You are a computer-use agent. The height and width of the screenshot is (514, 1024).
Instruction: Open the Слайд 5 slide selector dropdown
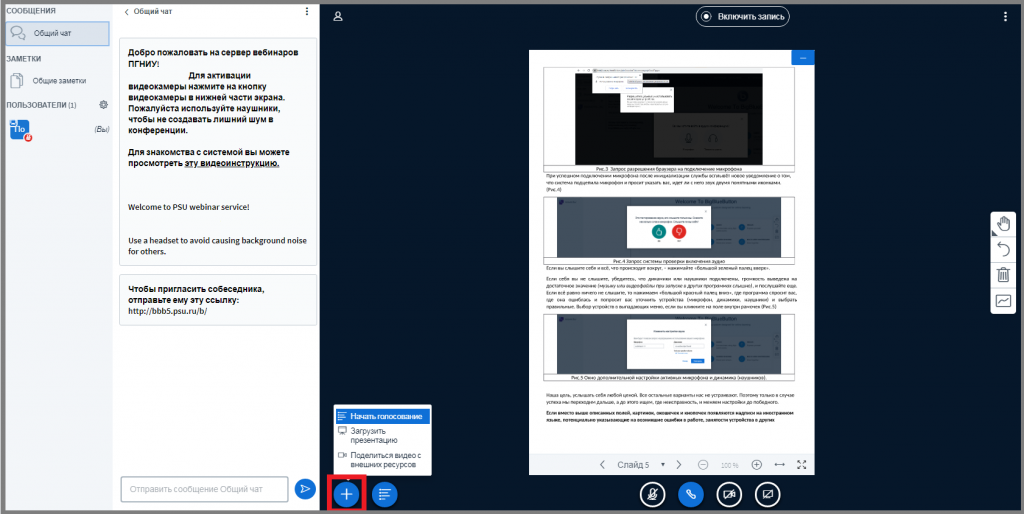(639, 465)
